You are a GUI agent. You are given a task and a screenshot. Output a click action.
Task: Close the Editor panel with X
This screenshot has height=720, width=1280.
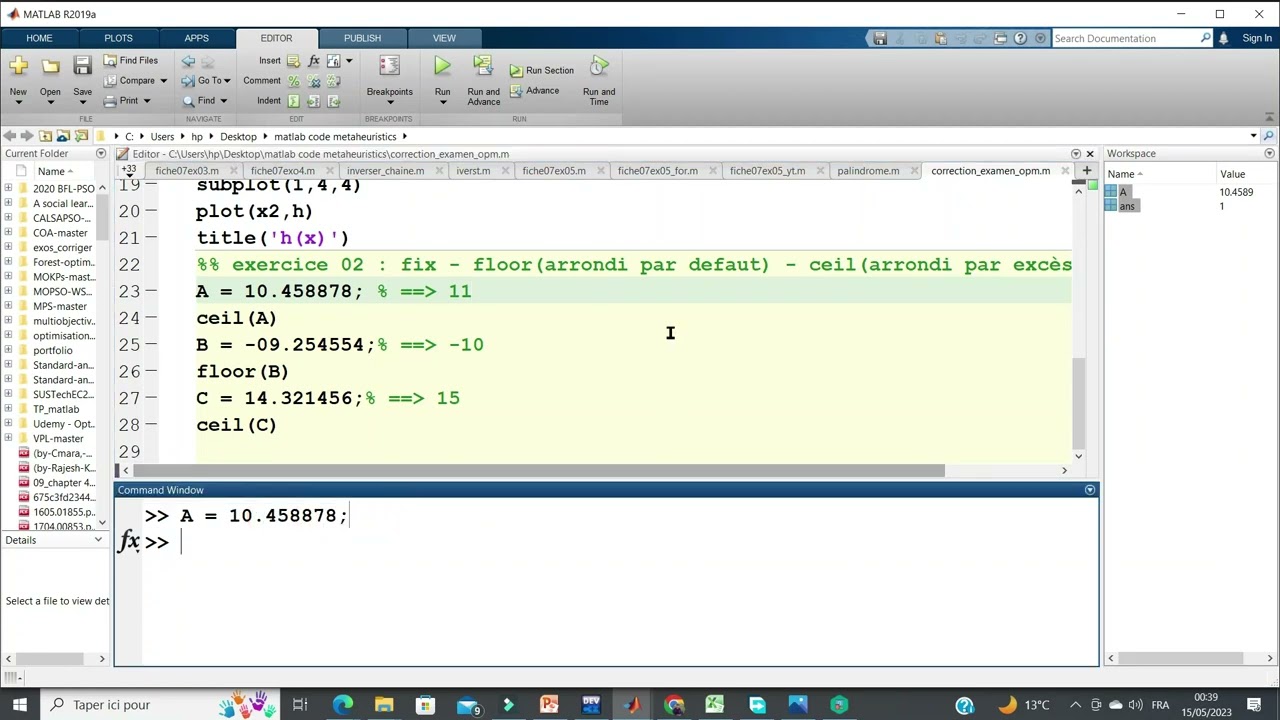[1089, 154]
